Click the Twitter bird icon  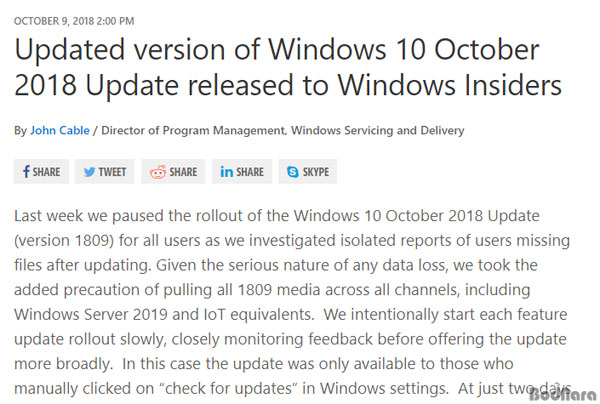click(89, 172)
